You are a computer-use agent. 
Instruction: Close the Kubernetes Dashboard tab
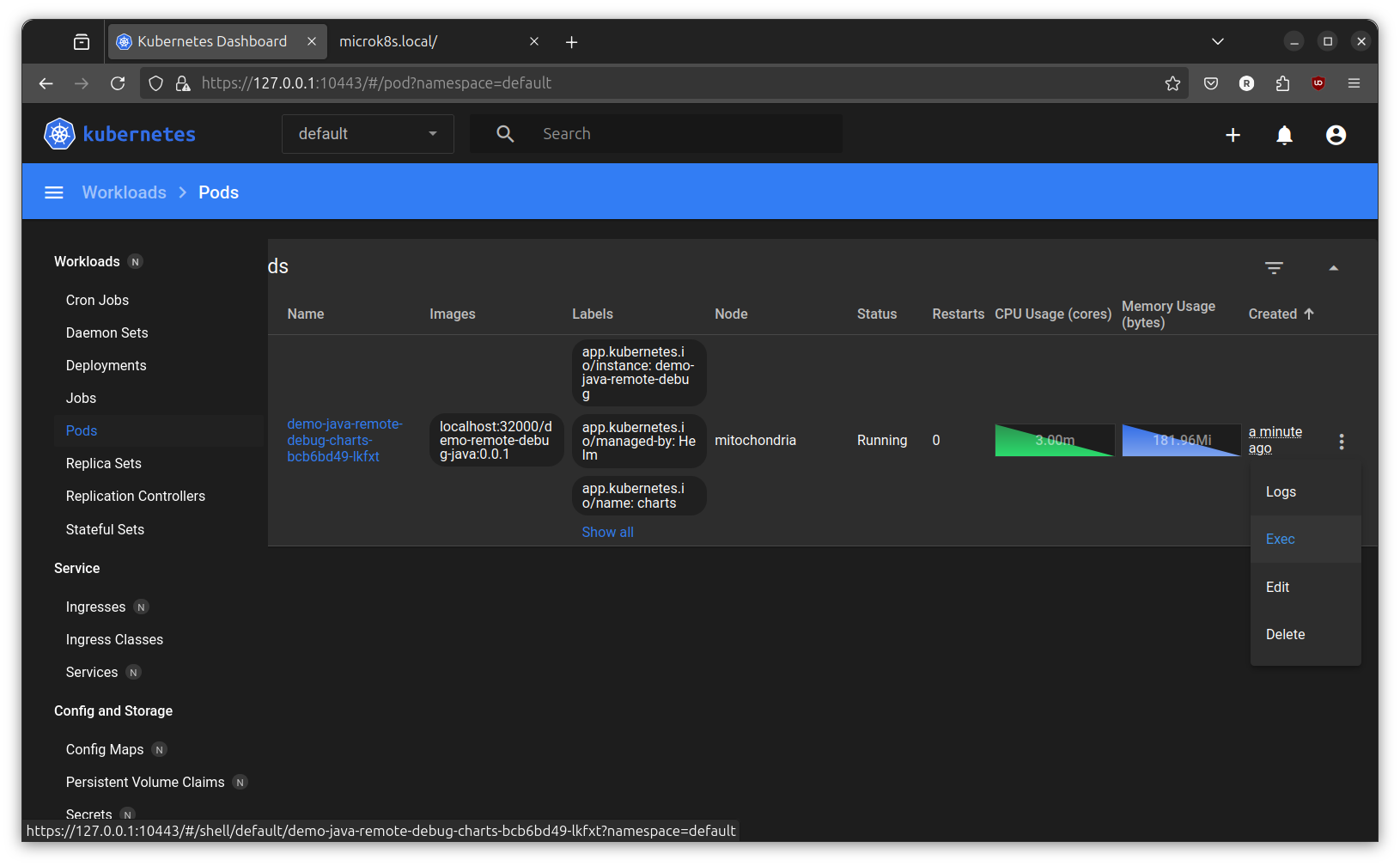[312, 41]
